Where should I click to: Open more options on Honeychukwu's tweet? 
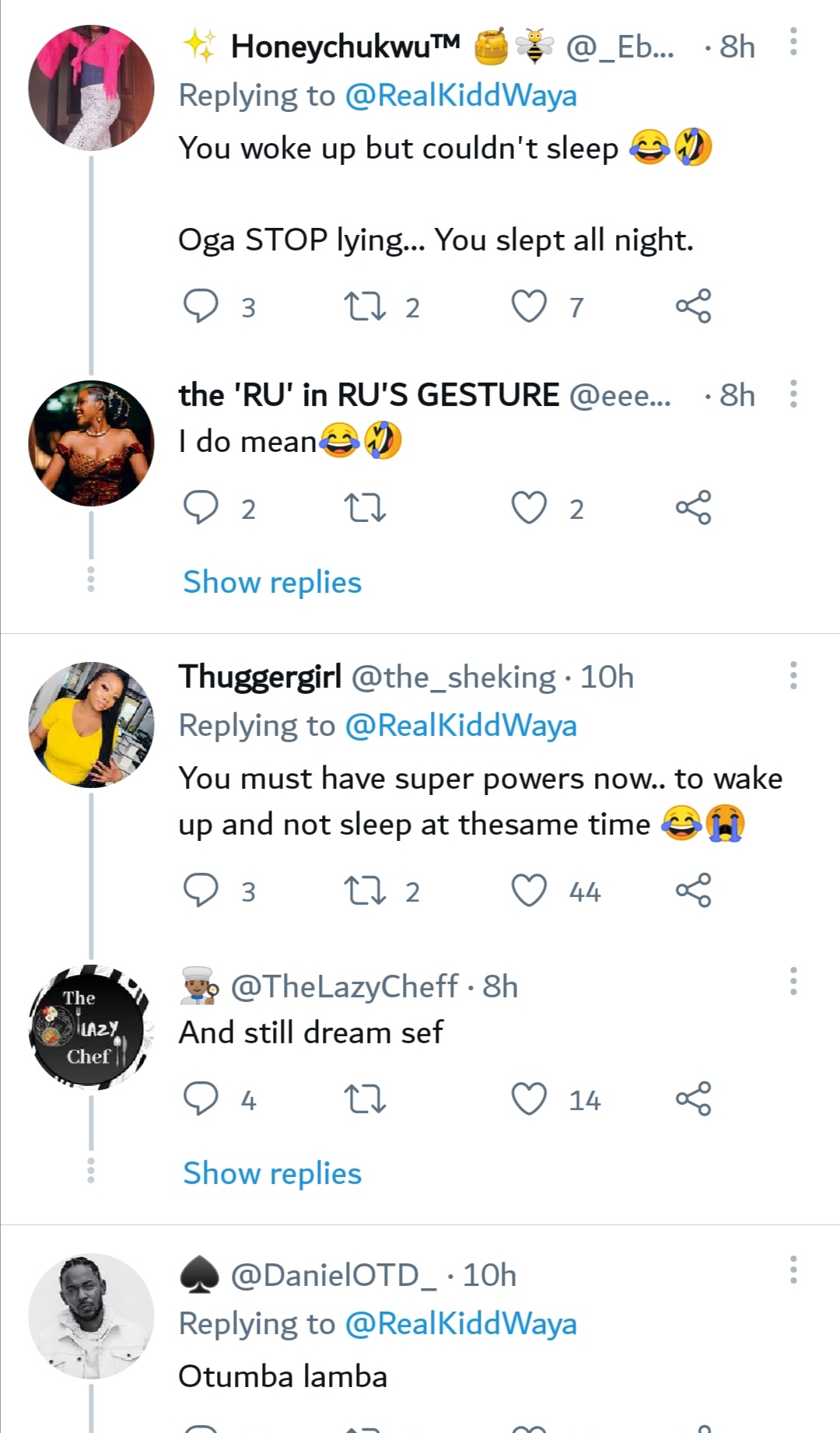[793, 42]
